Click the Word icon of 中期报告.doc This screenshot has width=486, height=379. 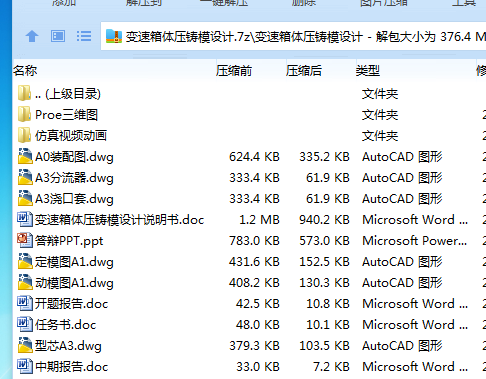pos(25,366)
